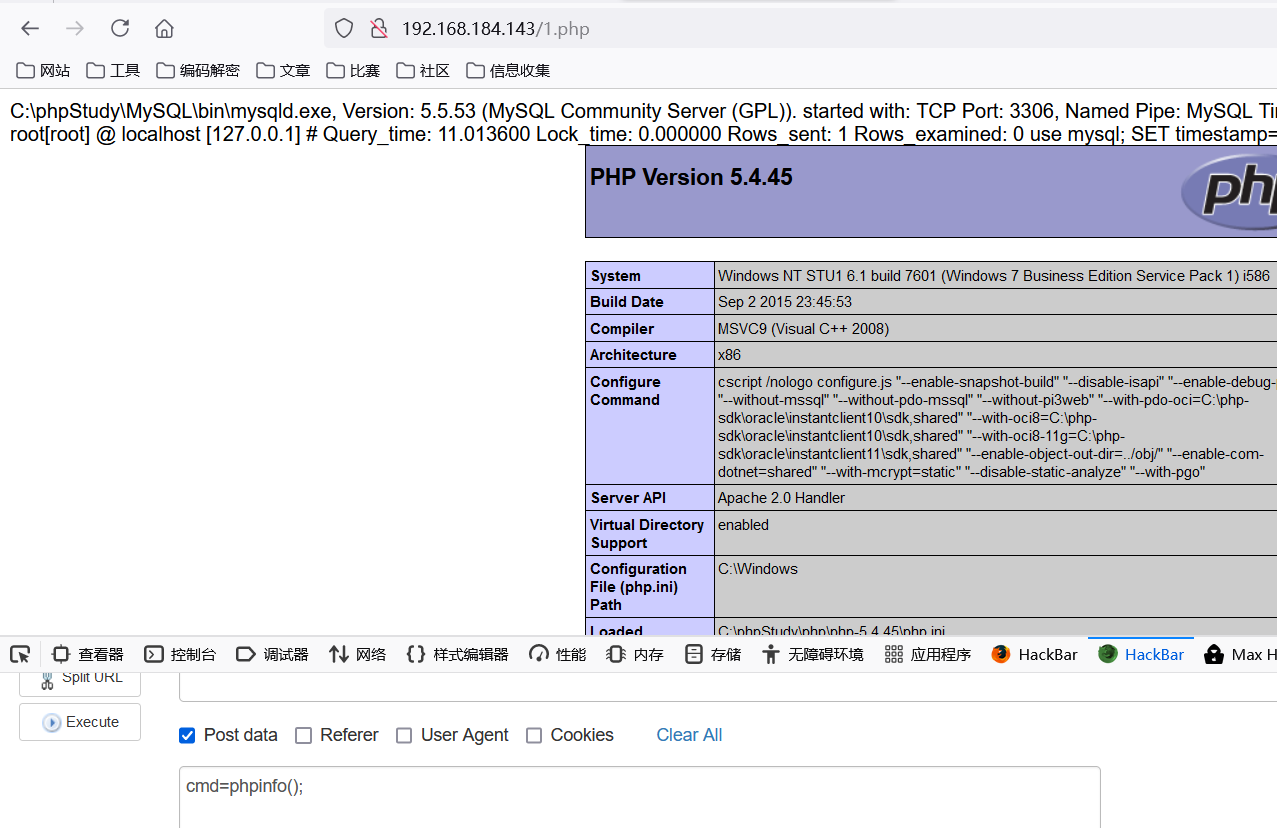Switch to the 存储 storage tab
This screenshot has width=1277, height=828.
click(x=713, y=654)
